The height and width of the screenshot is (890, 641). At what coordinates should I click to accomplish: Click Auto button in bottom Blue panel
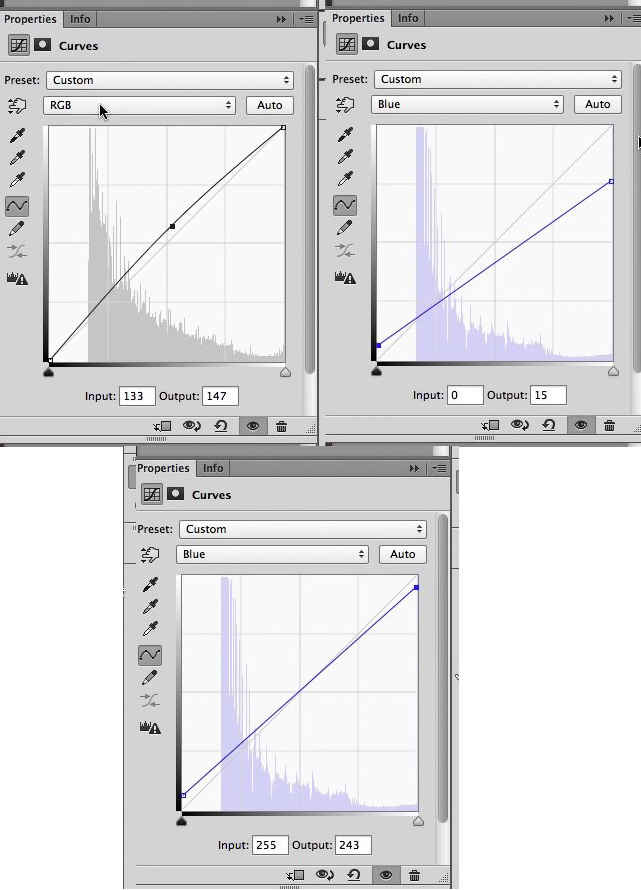point(403,554)
